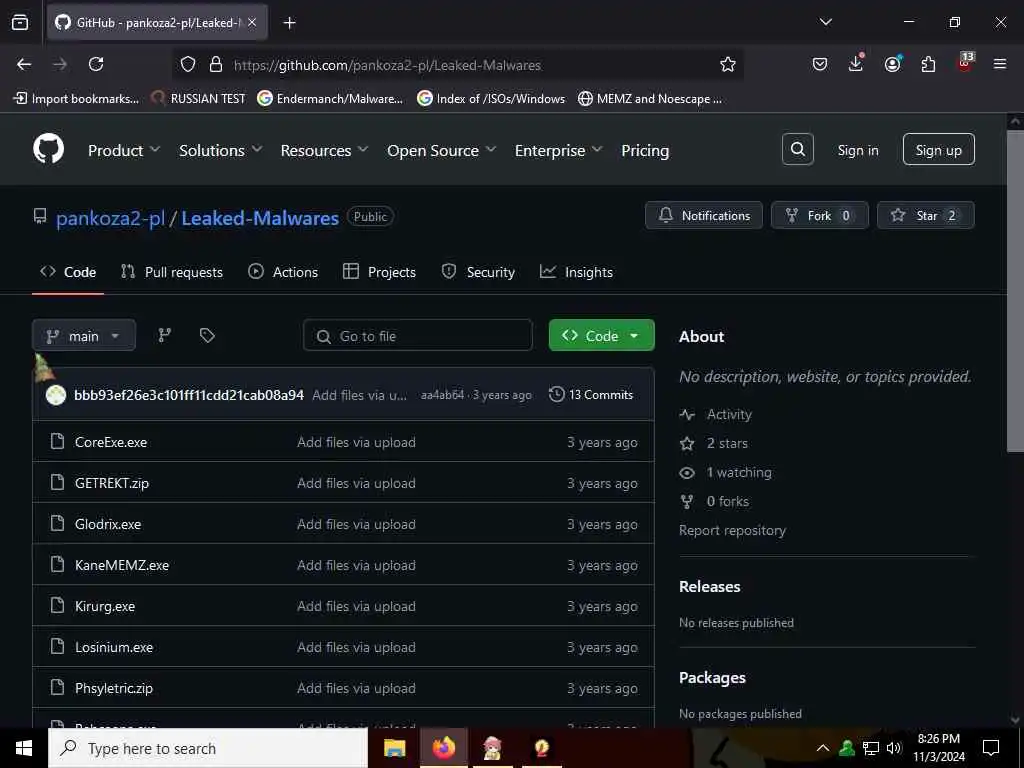Viewport: 1024px width, 768px height.
Task: Click the shield tracking protection icon
Action: click(188, 64)
